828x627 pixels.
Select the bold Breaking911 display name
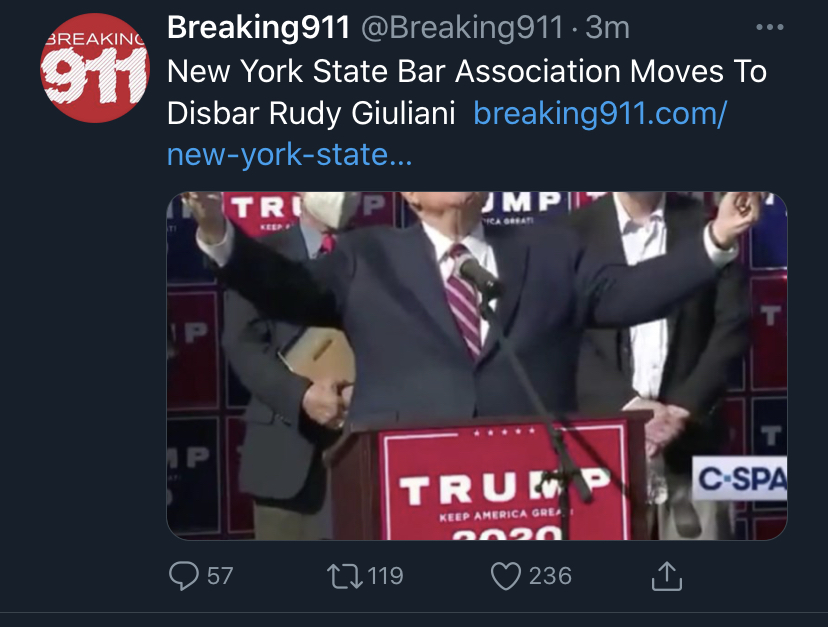258,27
